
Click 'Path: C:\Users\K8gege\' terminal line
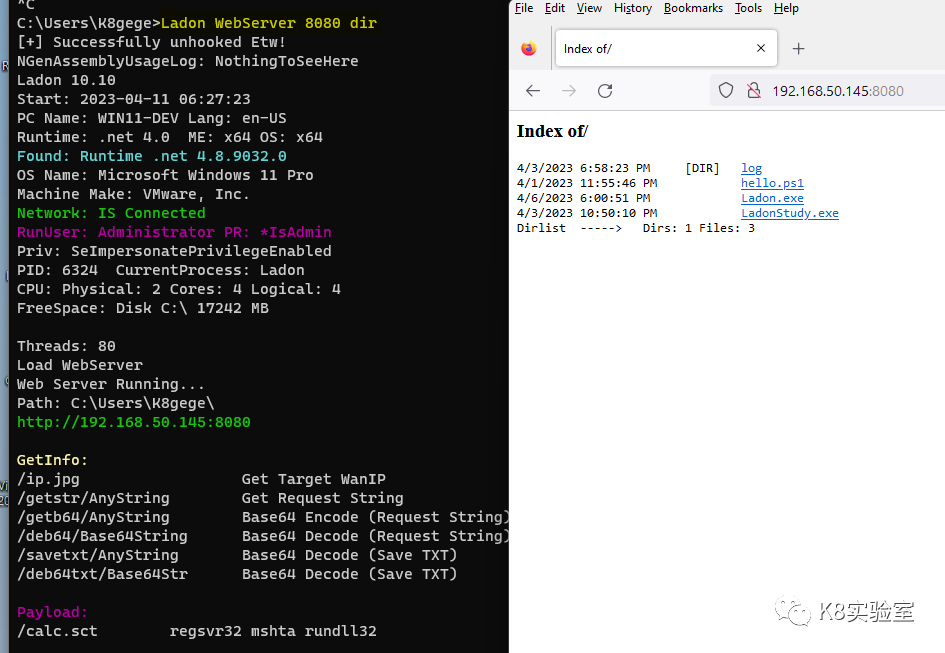[x=116, y=403]
